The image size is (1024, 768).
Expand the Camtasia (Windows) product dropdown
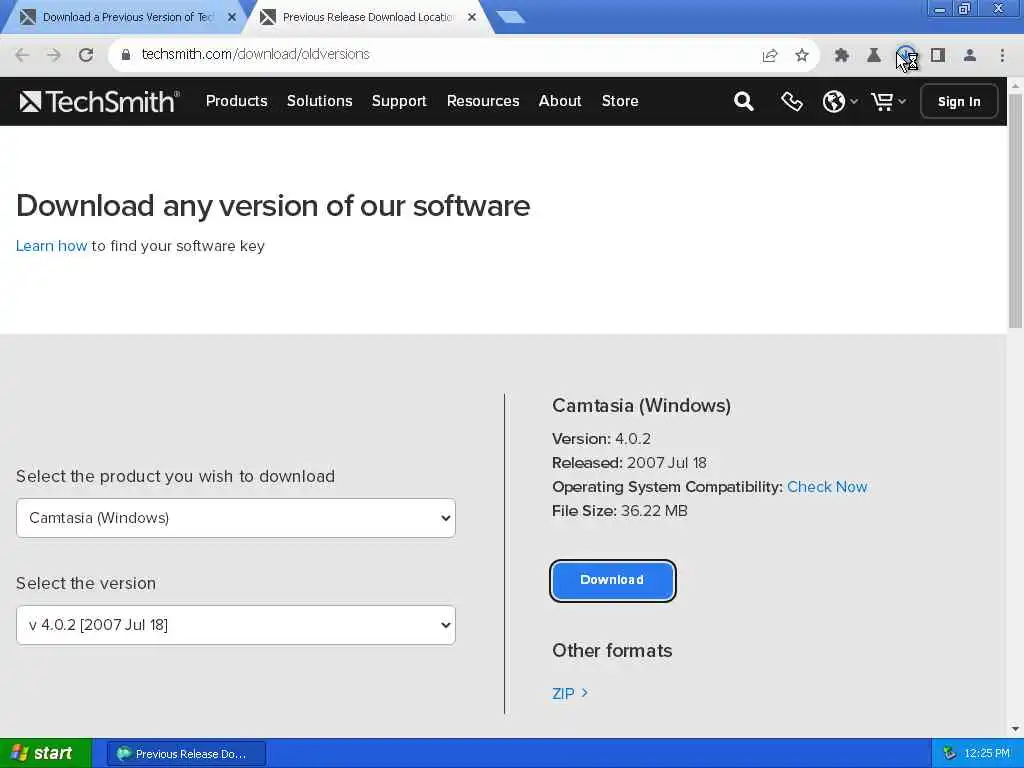[236, 518]
